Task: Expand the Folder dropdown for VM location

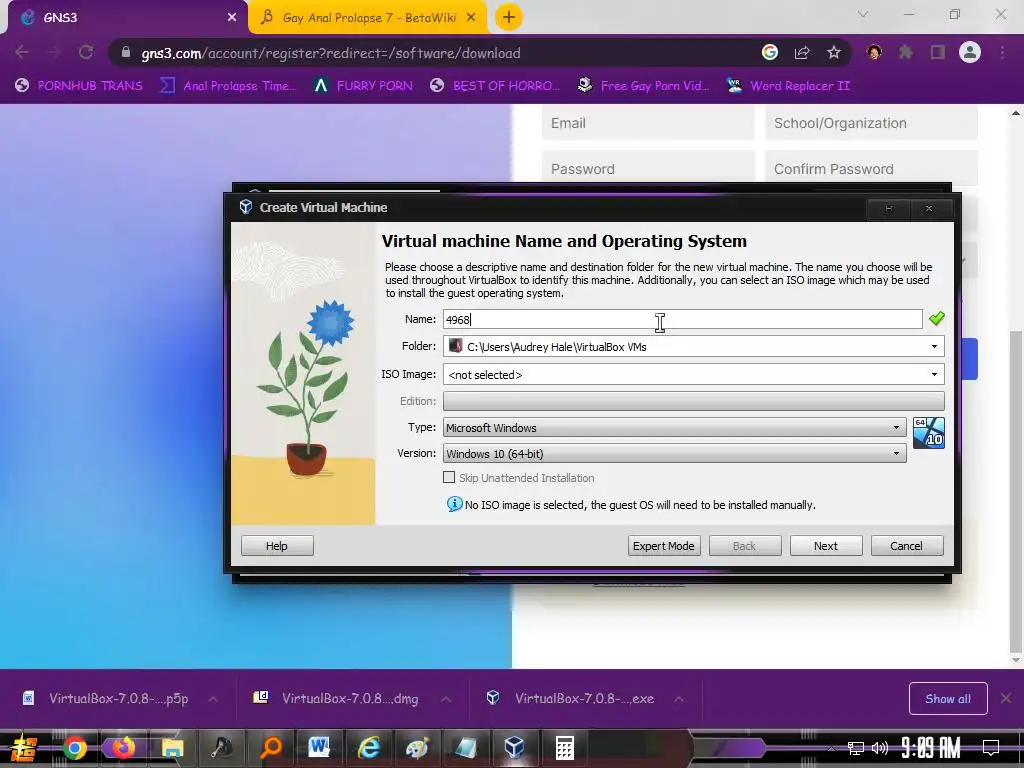Action: tap(935, 346)
